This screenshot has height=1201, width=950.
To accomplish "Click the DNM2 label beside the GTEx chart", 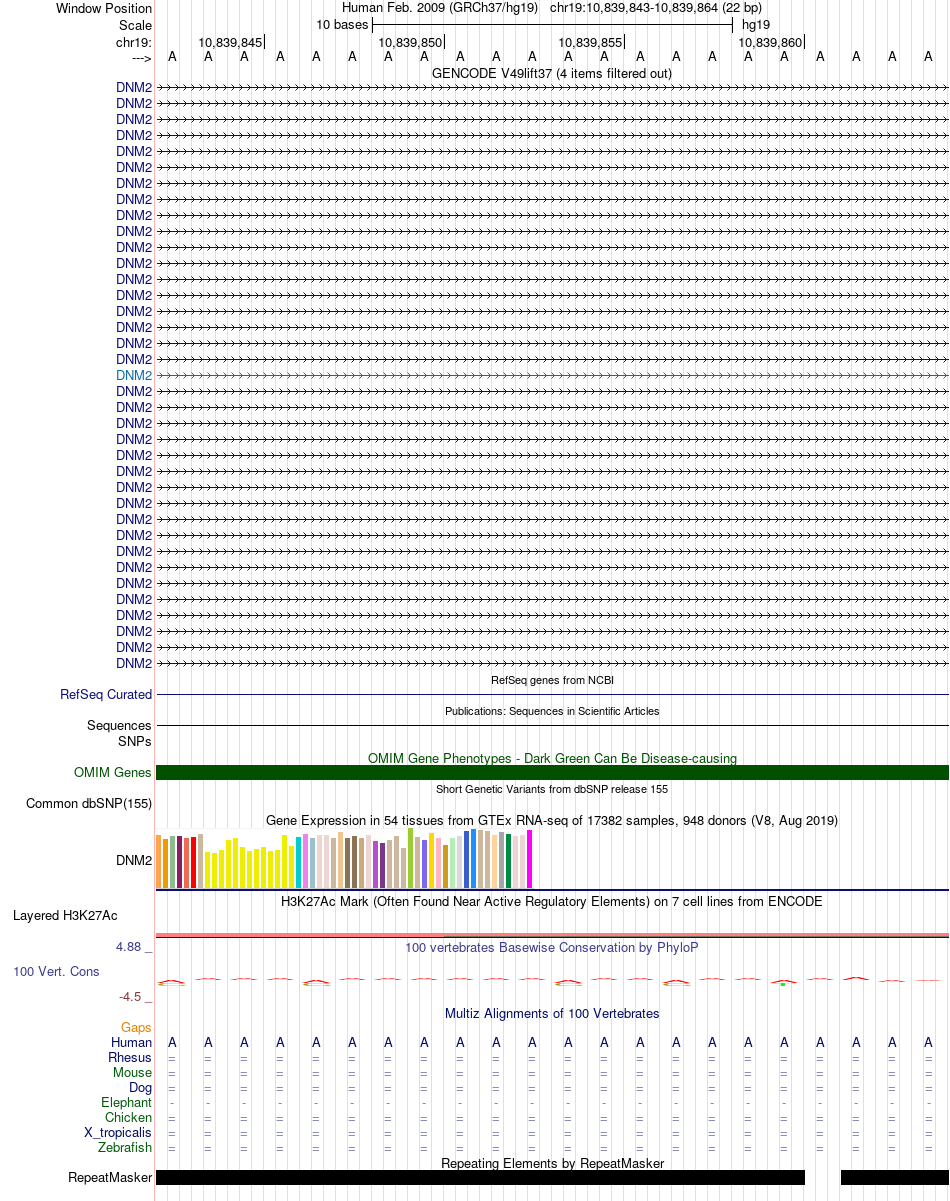I will coord(134,859).
